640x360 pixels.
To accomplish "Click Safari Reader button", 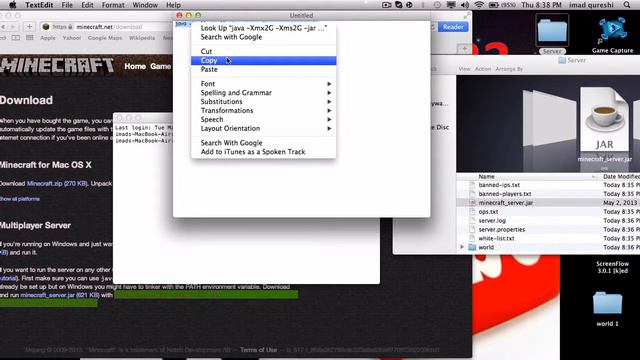I will pos(453,27).
